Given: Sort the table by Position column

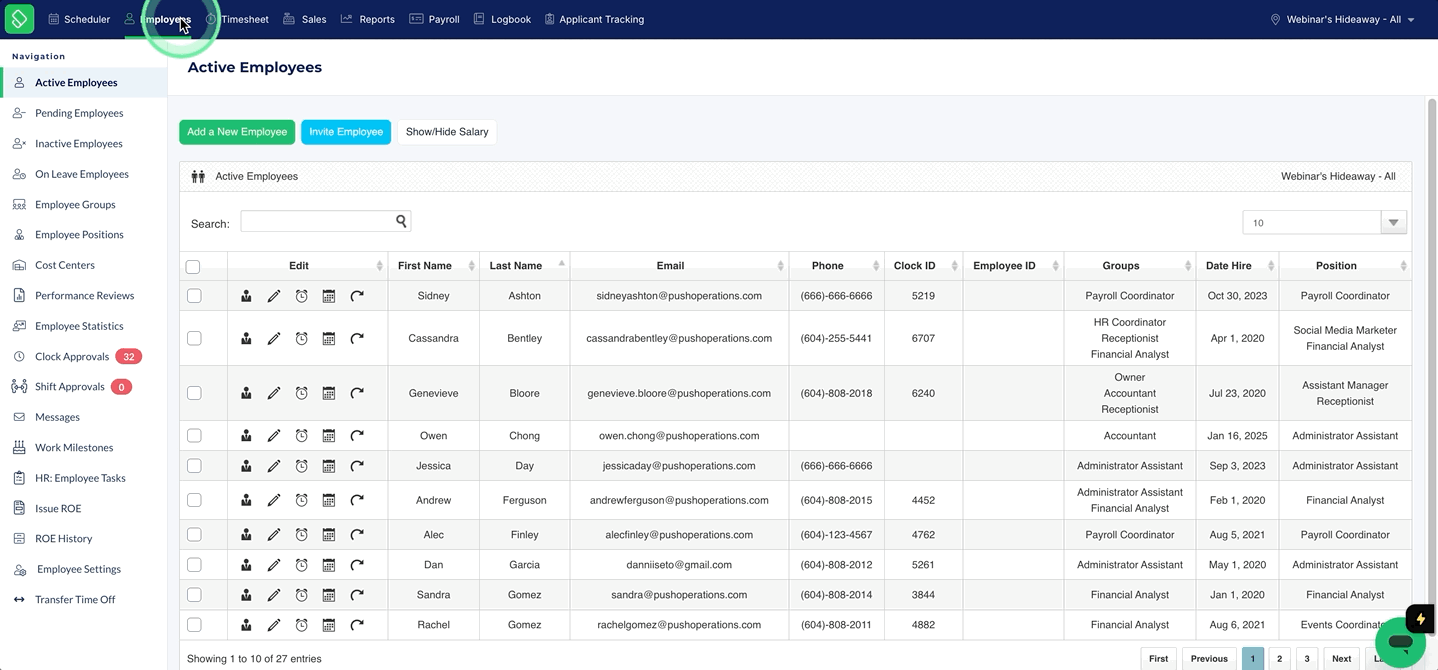Looking at the screenshot, I should [1345, 266].
